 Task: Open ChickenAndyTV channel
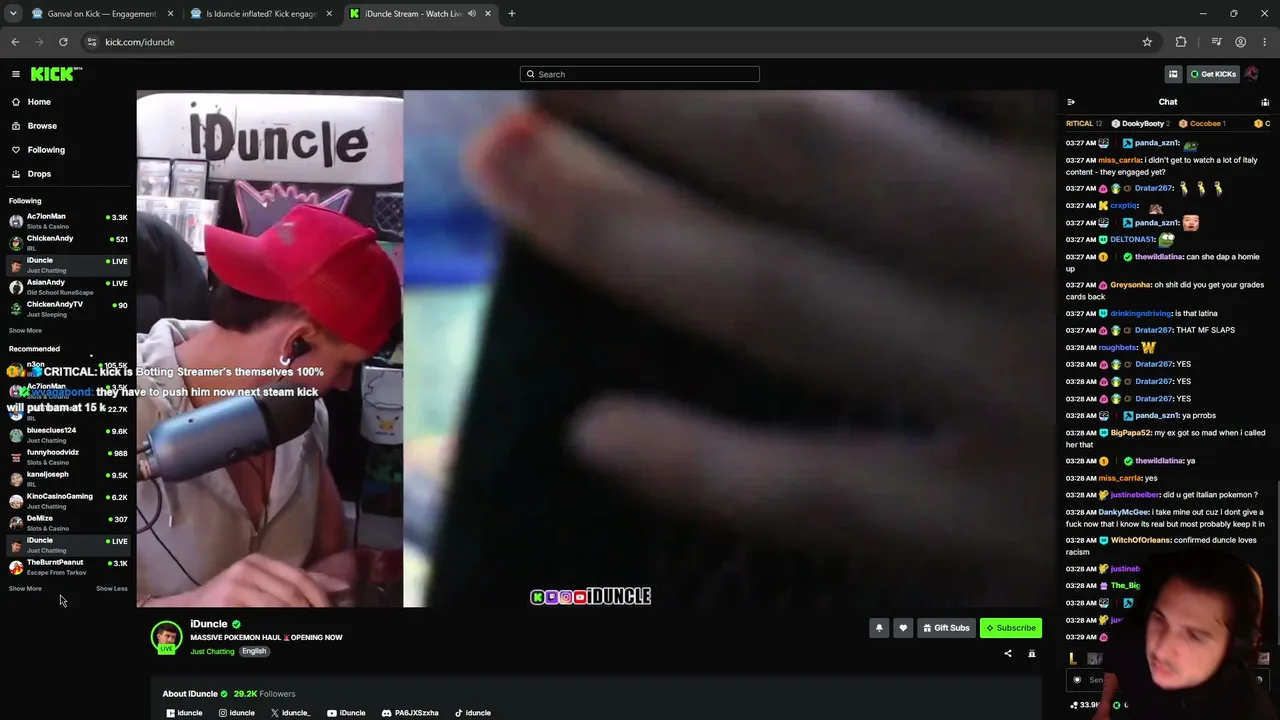[x=68, y=309]
